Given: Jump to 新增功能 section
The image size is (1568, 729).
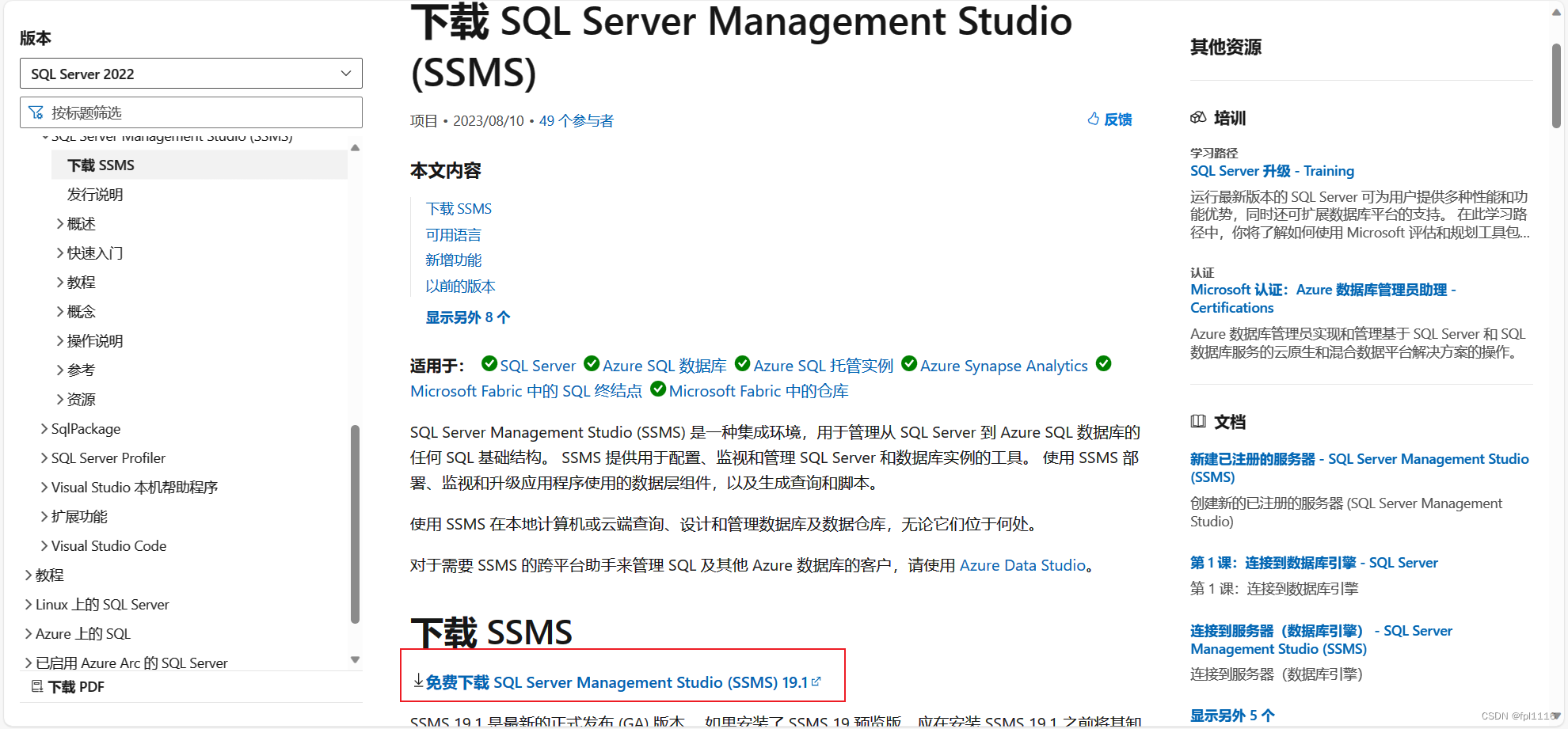Looking at the screenshot, I should click(x=453, y=260).
